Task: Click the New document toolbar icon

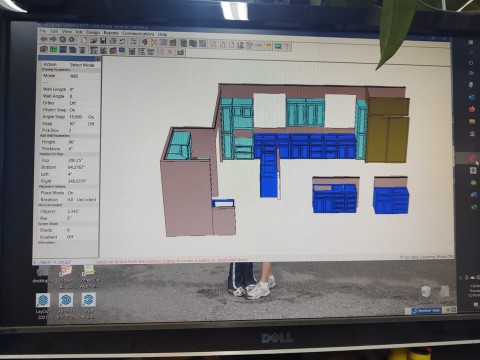Action: [85, 40]
